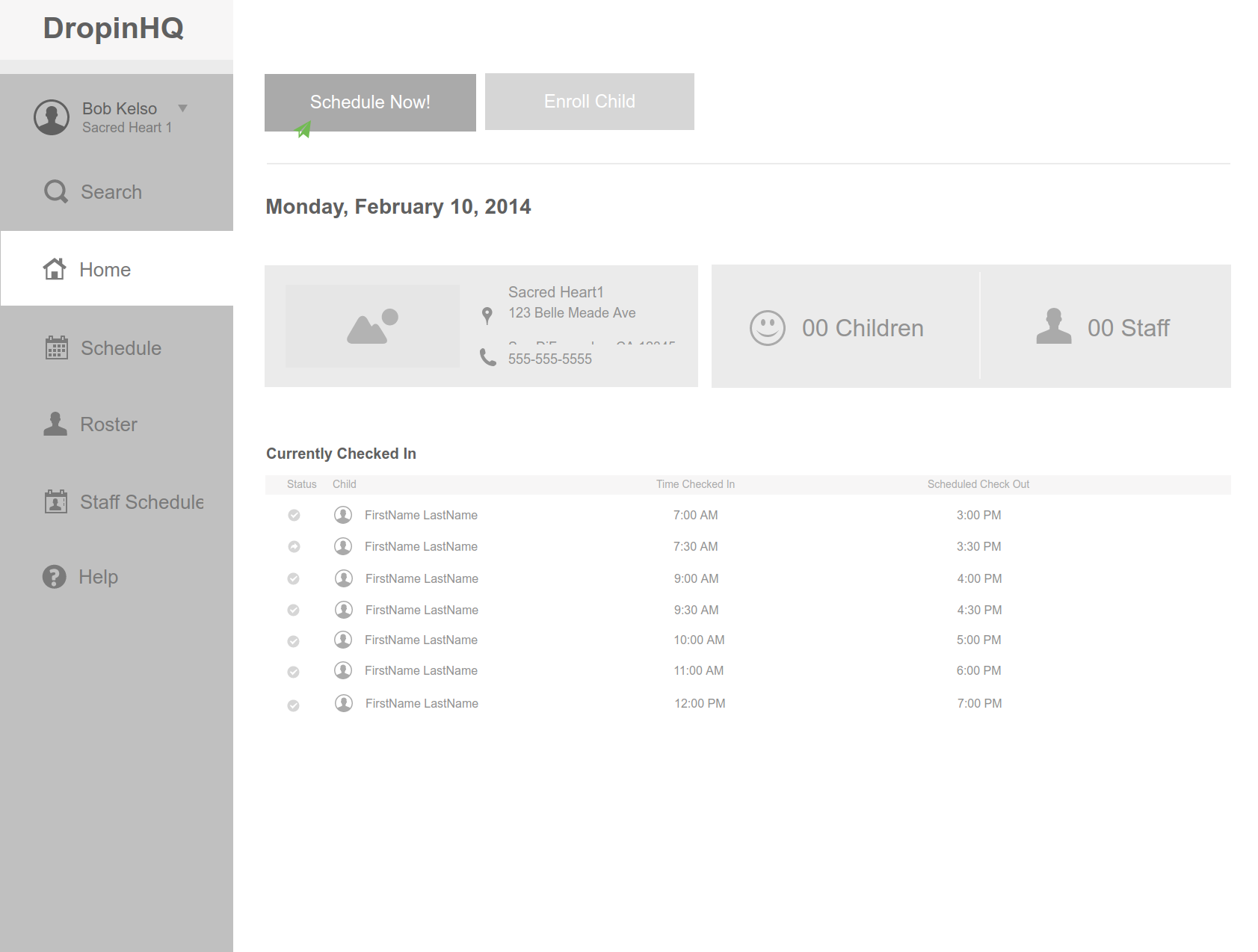Viewport: 1258px width, 952px height.
Task: Click the Sacred Heart1 center name
Action: 556,292
